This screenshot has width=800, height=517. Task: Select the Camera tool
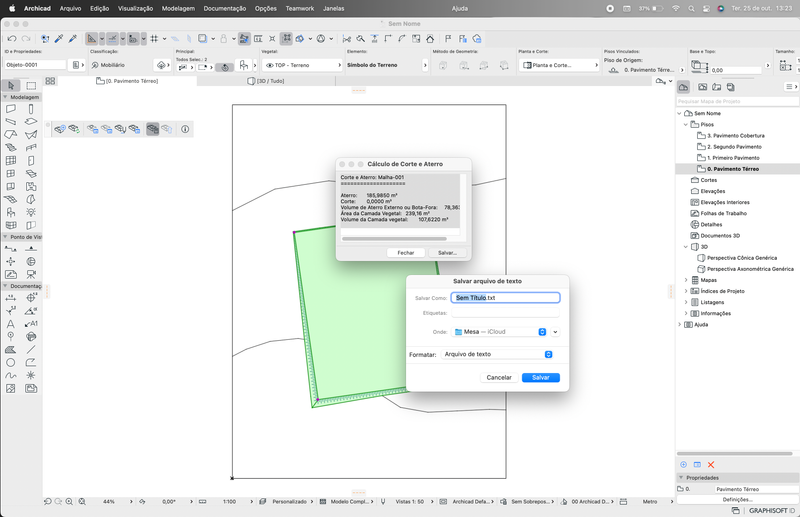(x=31, y=275)
